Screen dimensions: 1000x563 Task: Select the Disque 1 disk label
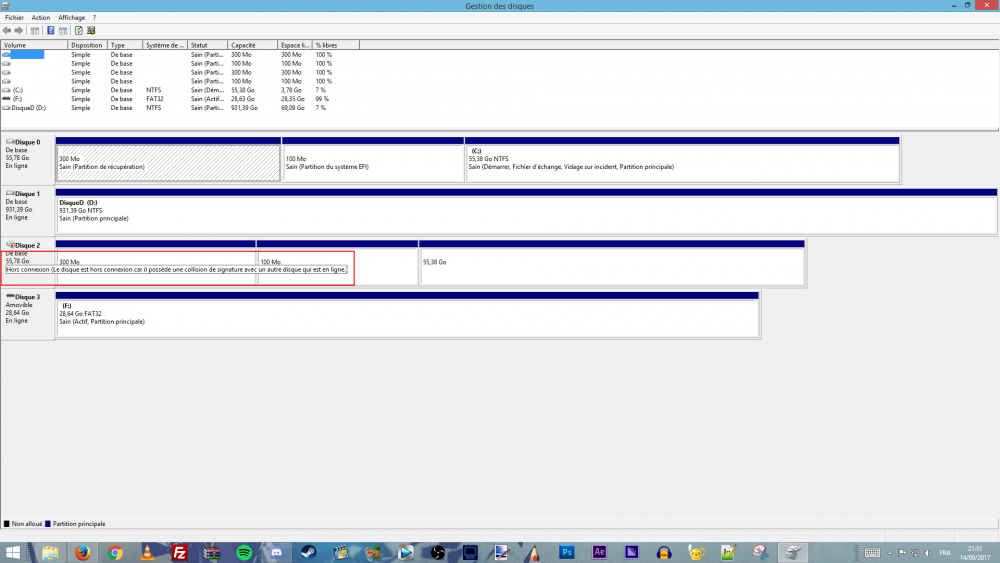tap(27, 211)
